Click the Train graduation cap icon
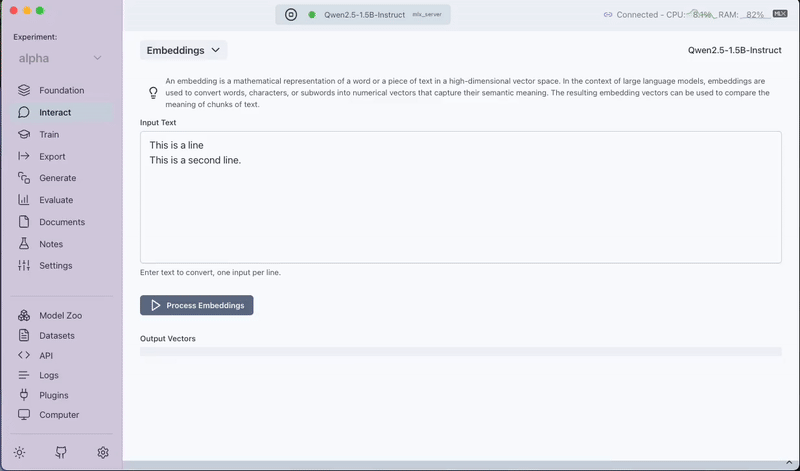 pyautogui.click(x=24, y=134)
